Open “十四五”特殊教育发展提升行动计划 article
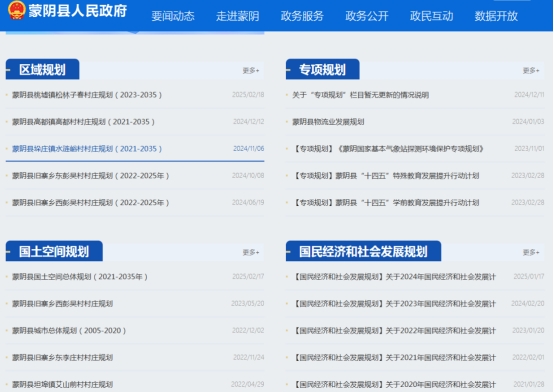 386,175
